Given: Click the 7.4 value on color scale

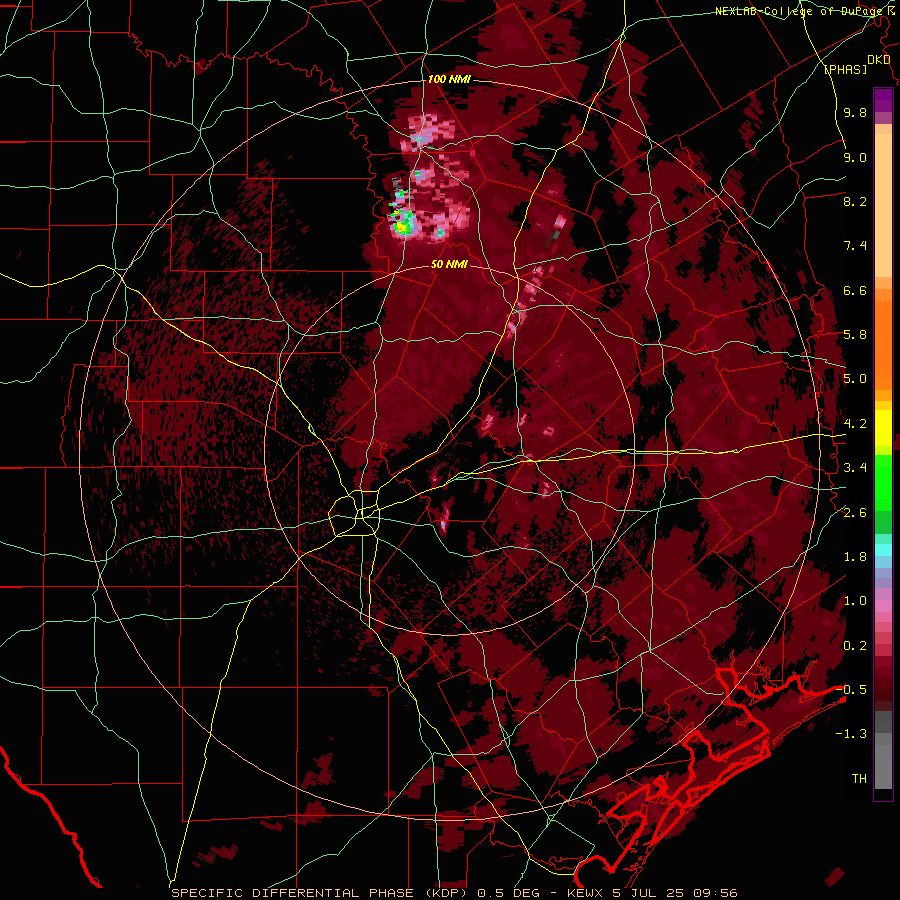Looking at the screenshot, I should (855, 246).
